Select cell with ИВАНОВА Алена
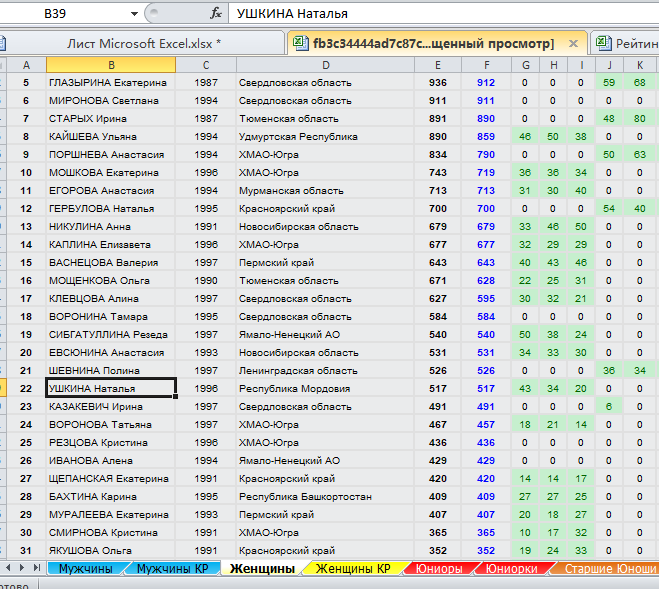The image size is (659, 589). [111, 461]
